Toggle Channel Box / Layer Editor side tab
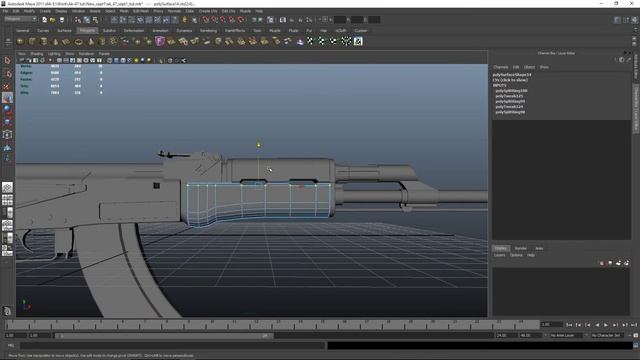The image size is (640, 360). pos(636,109)
